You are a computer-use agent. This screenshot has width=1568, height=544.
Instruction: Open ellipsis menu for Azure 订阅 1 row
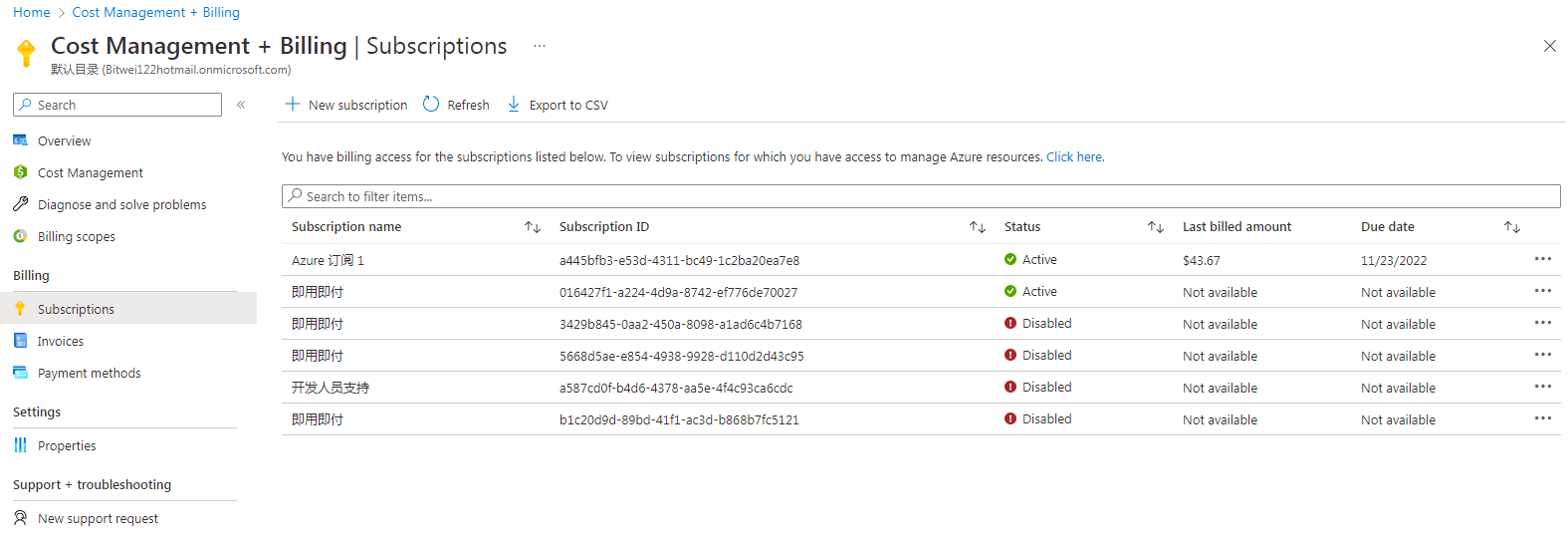(x=1542, y=259)
